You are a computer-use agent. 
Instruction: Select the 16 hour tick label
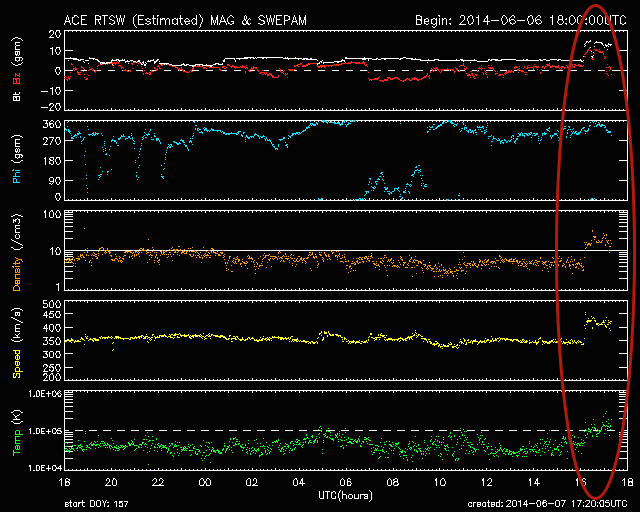[581, 483]
